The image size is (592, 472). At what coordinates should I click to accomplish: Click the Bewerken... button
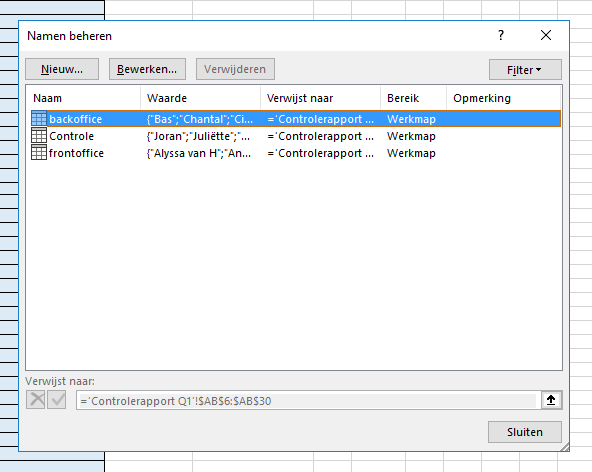pos(147,69)
